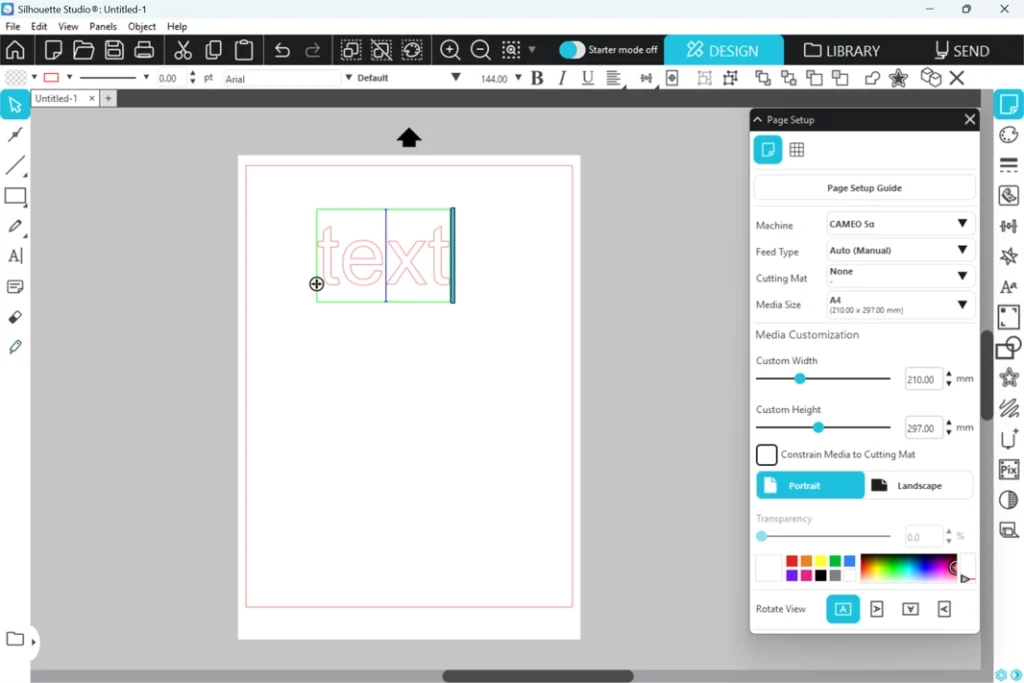
Task: Enable Constrain Media to Cutting Mat checkbox
Action: click(767, 455)
